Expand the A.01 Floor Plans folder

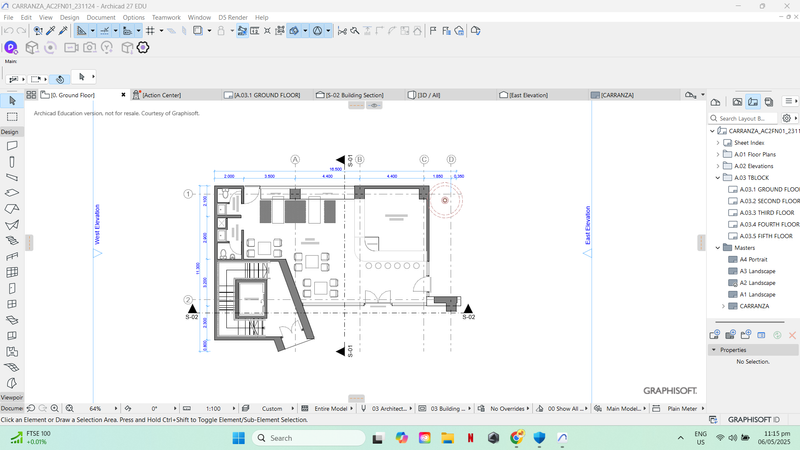point(718,155)
